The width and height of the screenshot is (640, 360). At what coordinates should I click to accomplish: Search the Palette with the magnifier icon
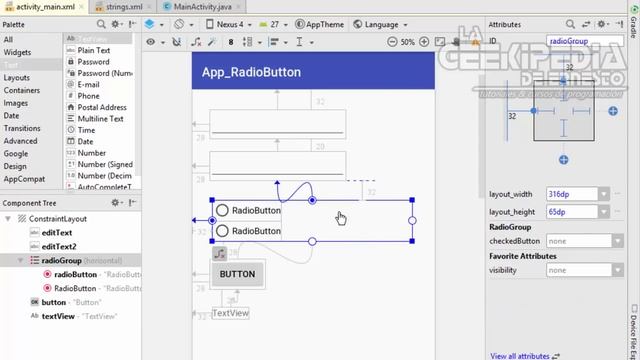click(x=101, y=24)
